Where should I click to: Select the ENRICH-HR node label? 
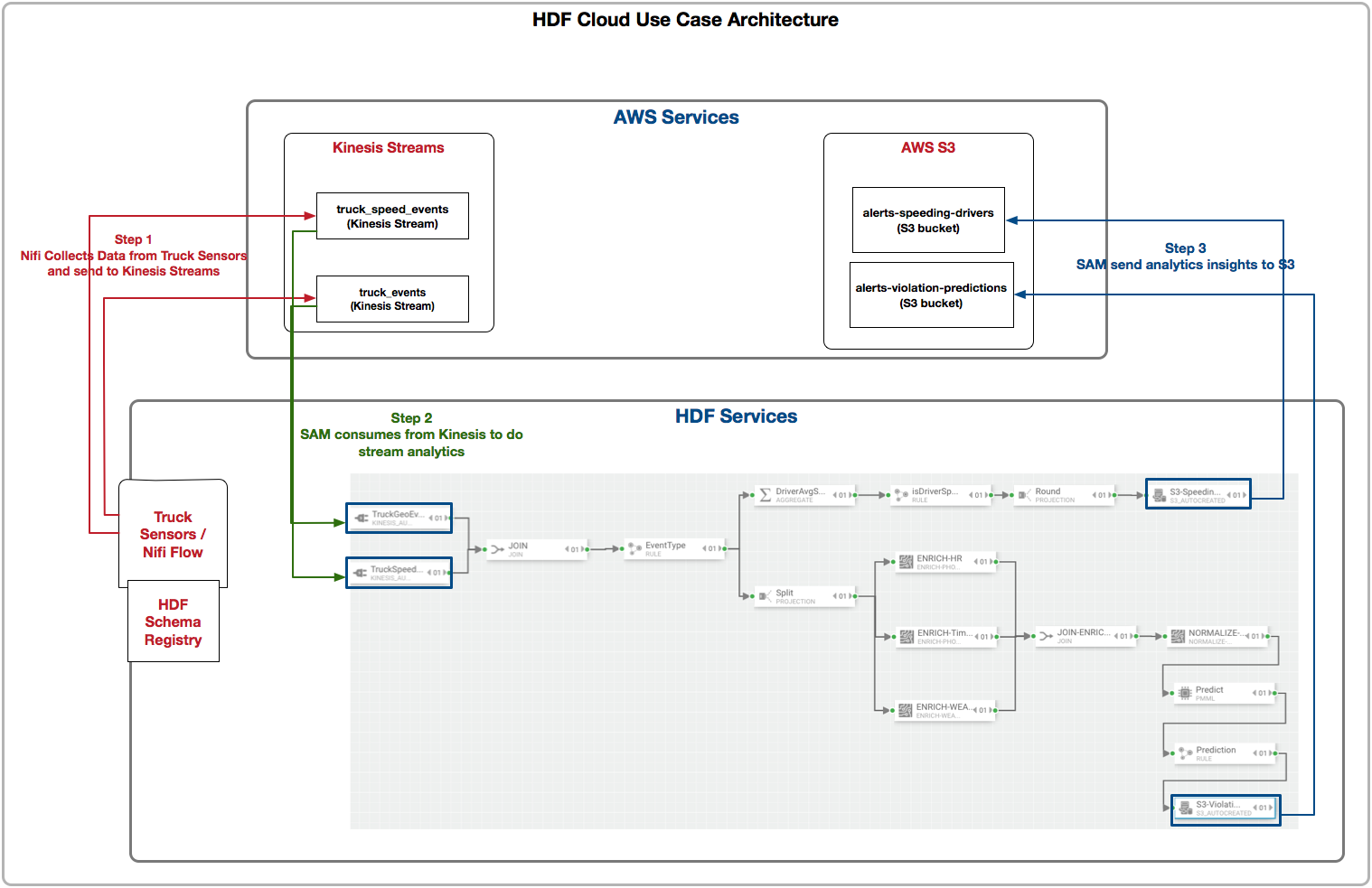point(939,558)
